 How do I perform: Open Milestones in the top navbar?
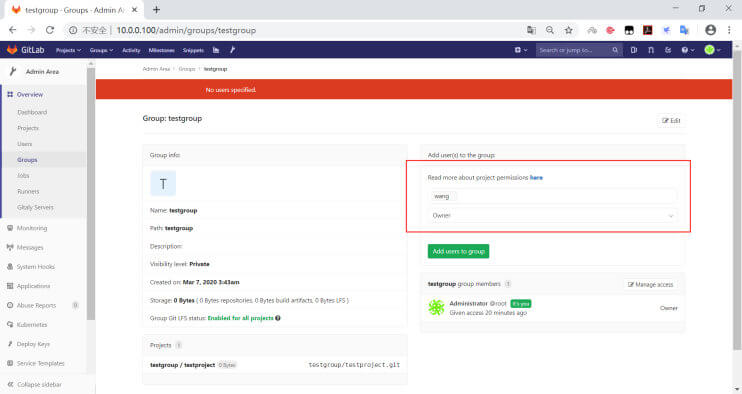pos(161,50)
